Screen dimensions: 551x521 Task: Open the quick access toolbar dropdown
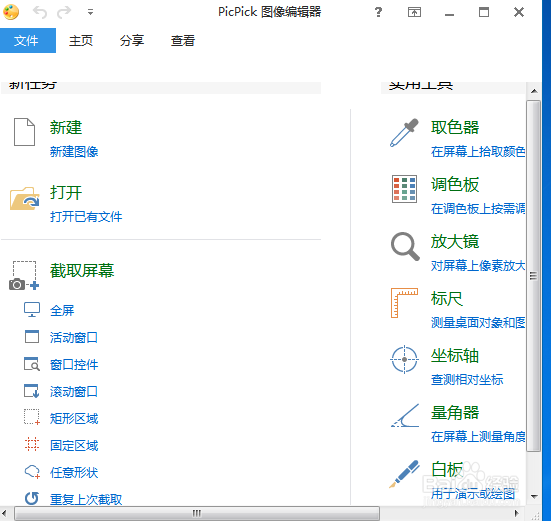[90, 12]
